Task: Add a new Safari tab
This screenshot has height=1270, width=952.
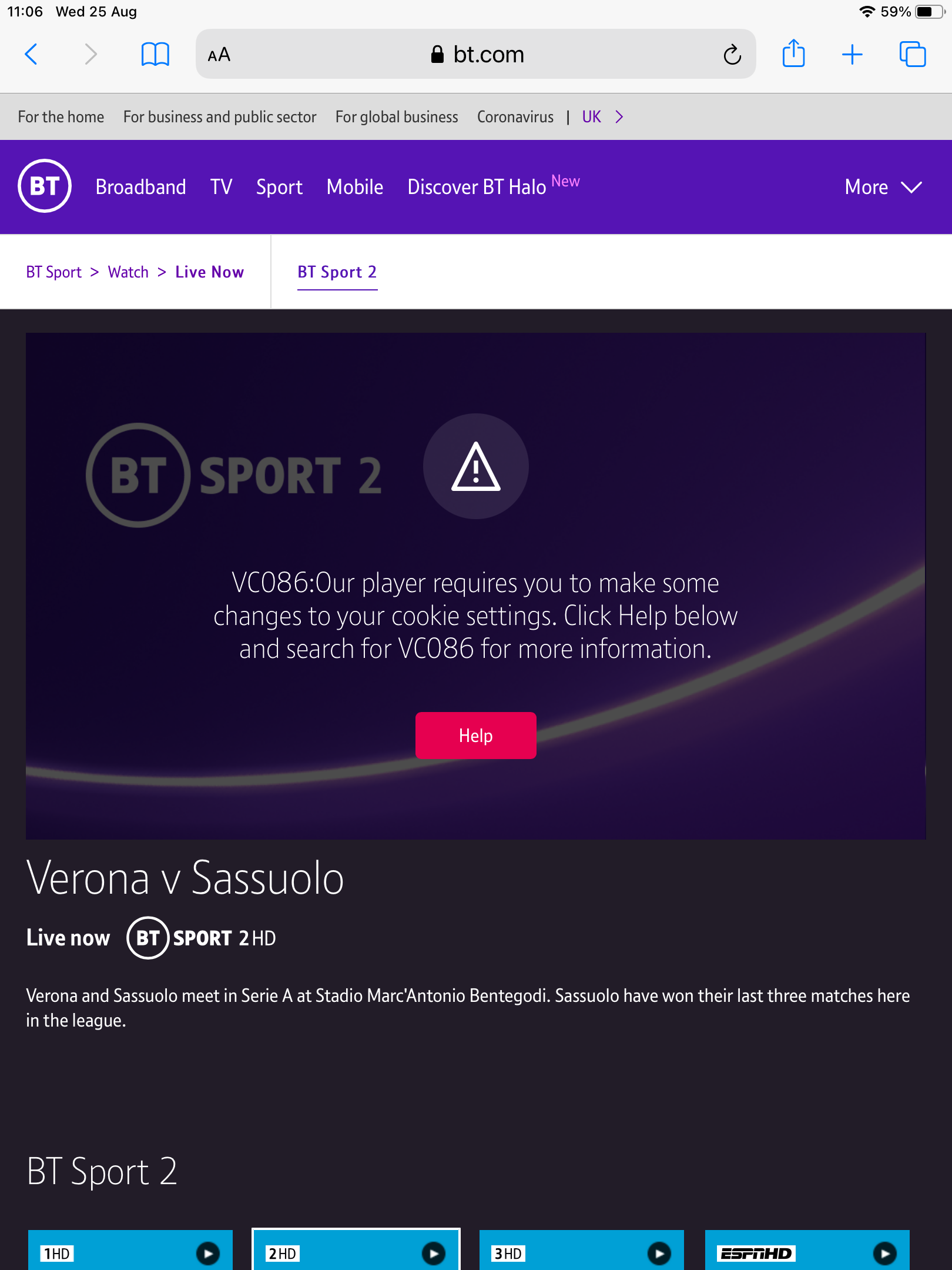Action: point(852,55)
